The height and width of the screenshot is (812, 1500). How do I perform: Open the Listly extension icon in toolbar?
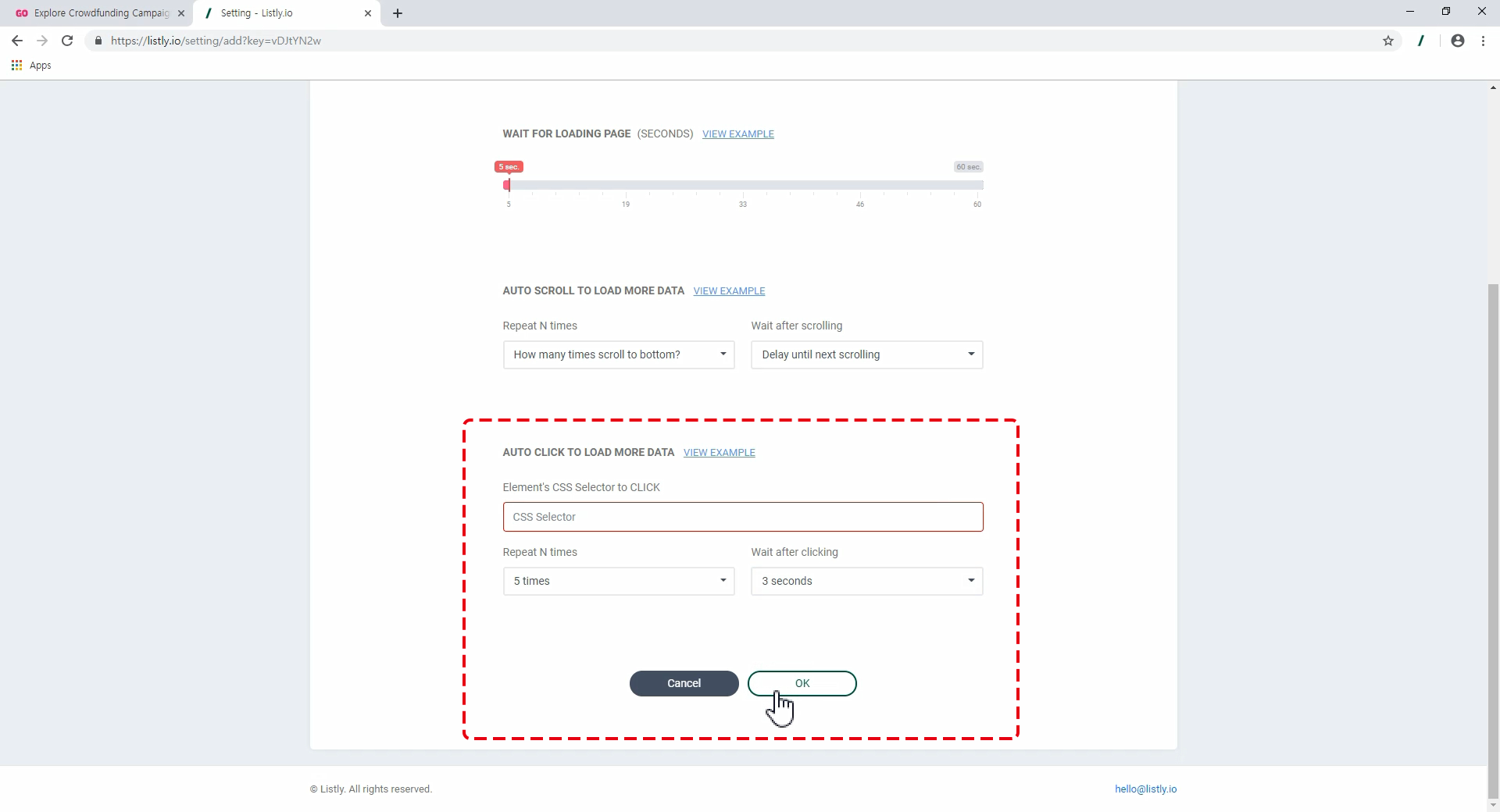pyautogui.click(x=1421, y=41)
